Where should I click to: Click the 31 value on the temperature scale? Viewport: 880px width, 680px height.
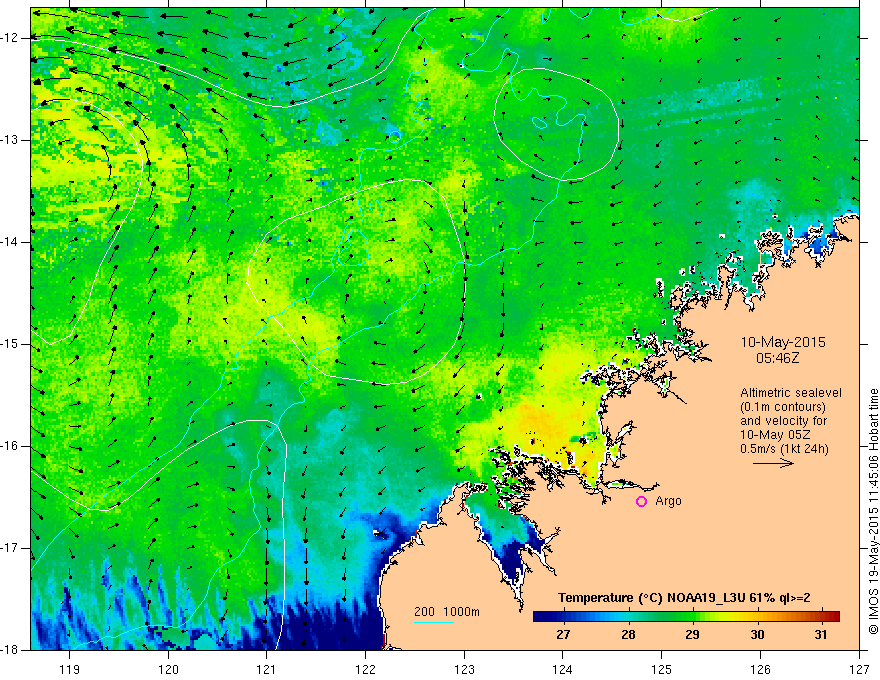tap(821, 635)
